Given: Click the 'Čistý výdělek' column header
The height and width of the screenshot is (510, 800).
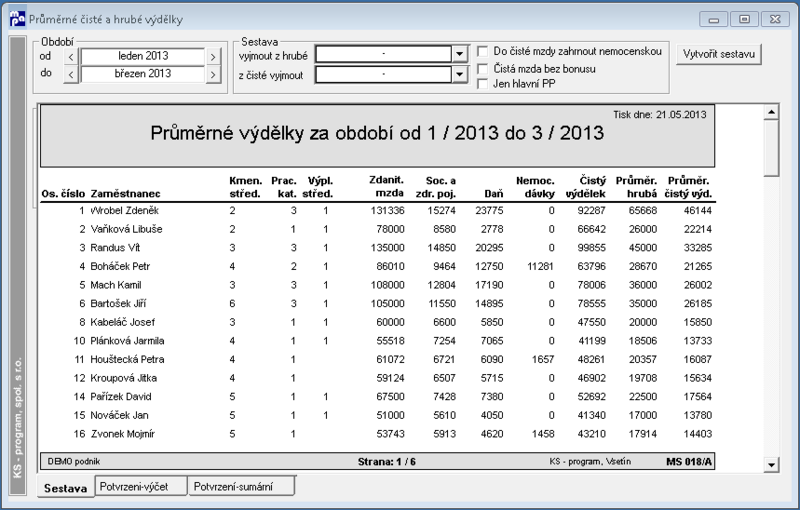Looking at the screenshot, I should click(586, 187).
